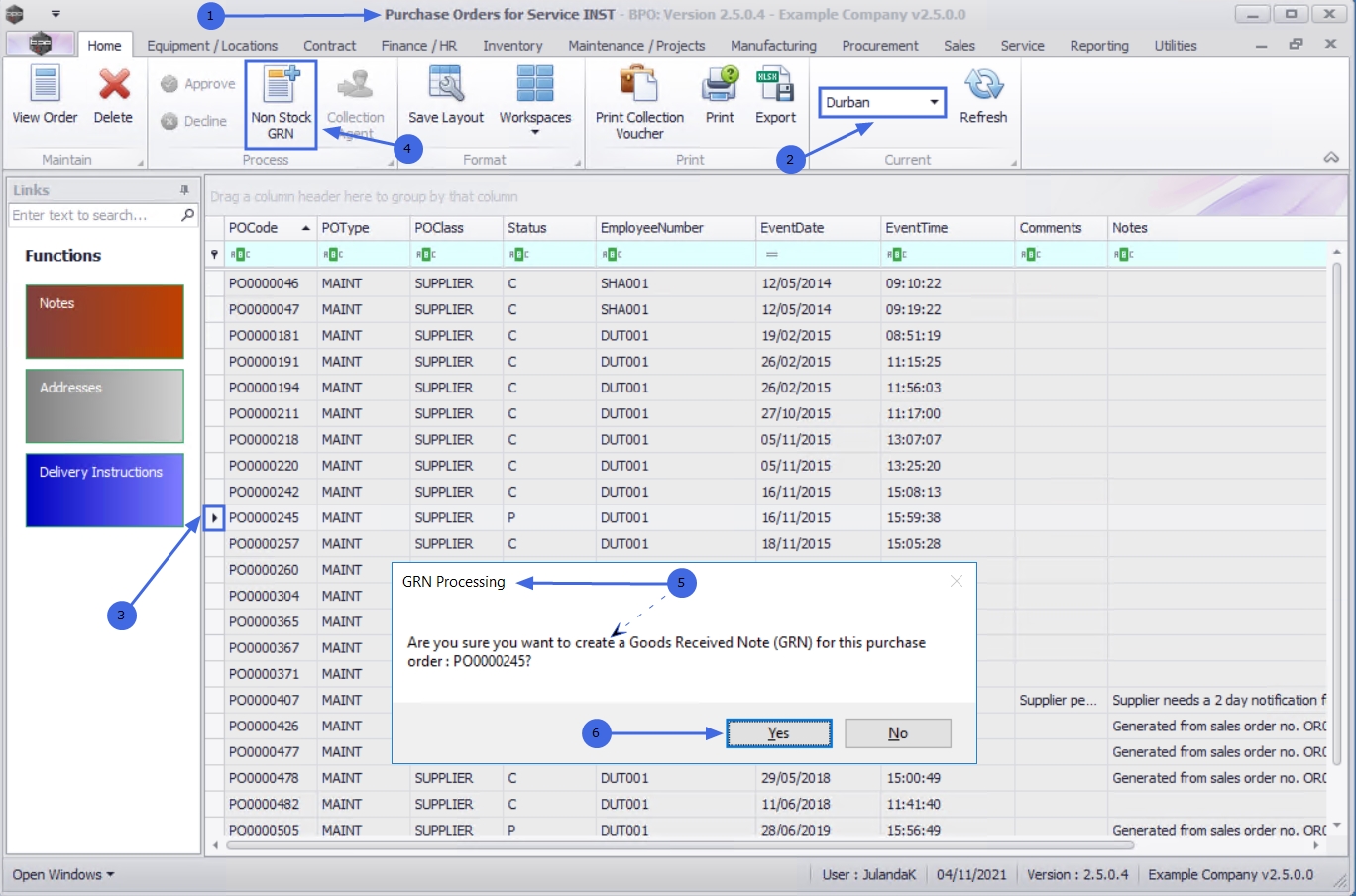The image size is (1356, 896).
Task: Open the Durban site dropdown
Action: pos(934,102)
